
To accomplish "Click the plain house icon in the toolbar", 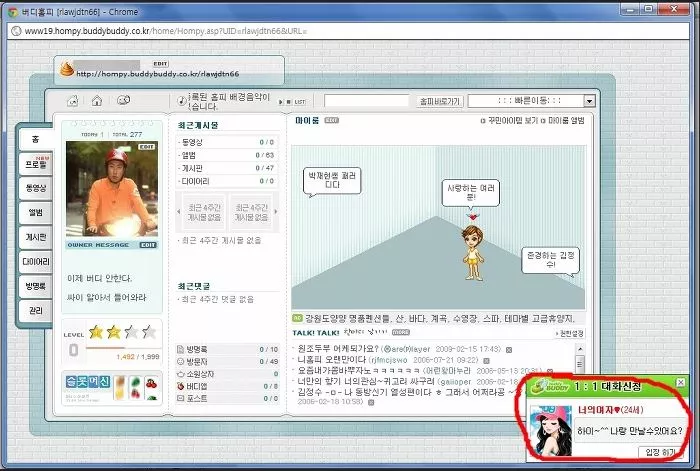I will pyautogui.click(x=97, y=101).
